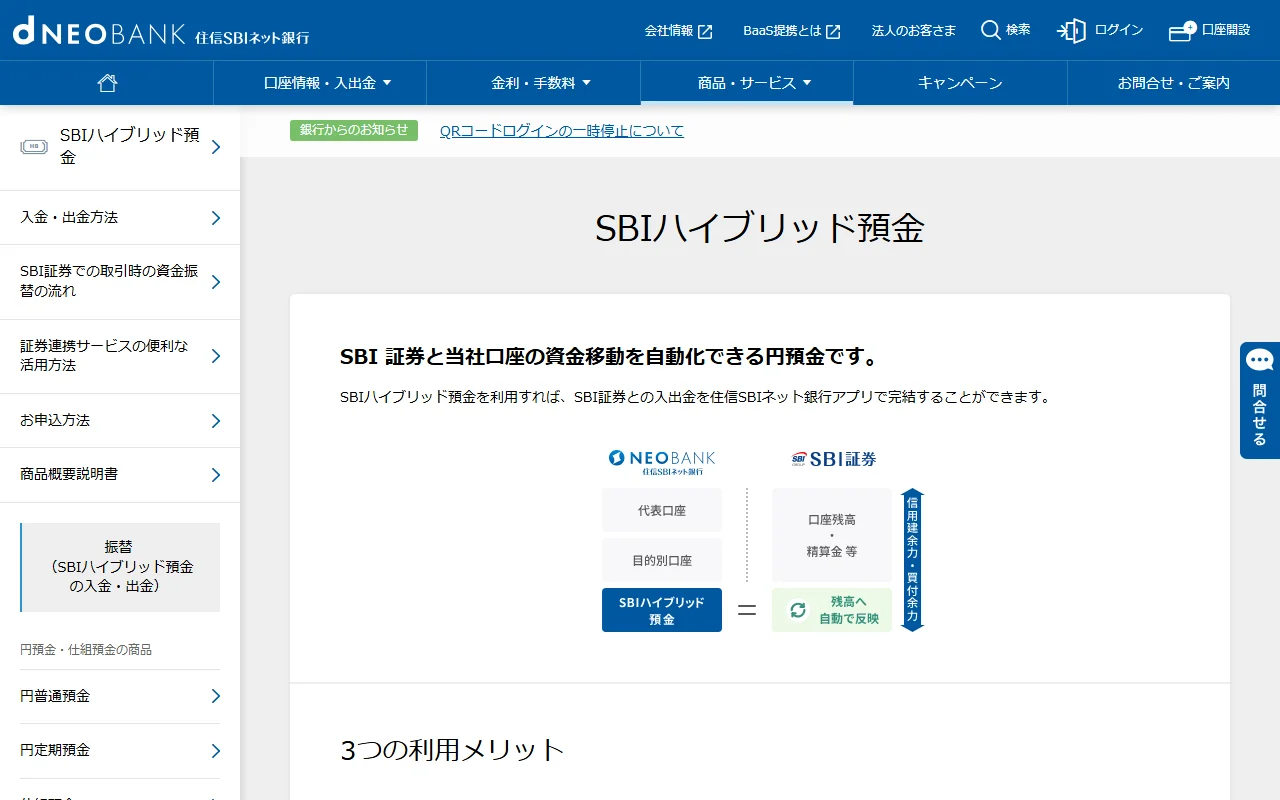1280x800 pixels.
Task: Click the SBI証券 logo in the diagram
Action: tap(833, 459)
